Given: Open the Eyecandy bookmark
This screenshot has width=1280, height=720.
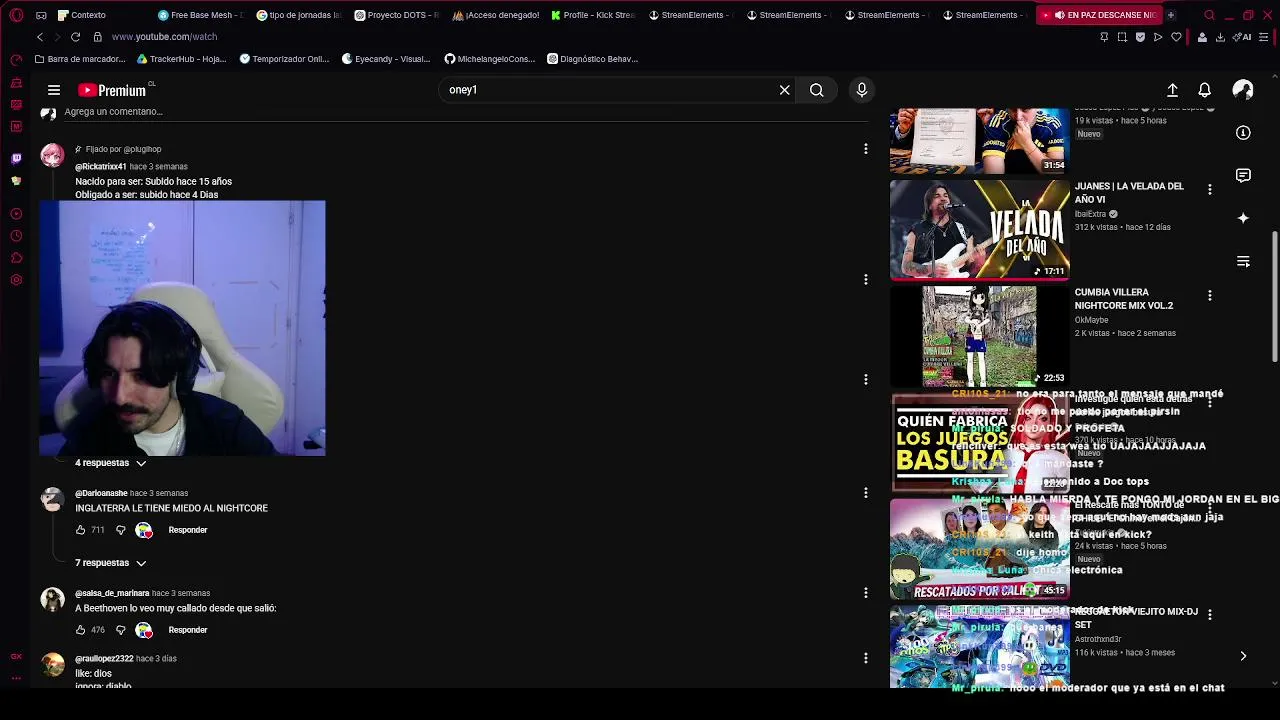Looking at the screenshot, I should coord(386,59).
